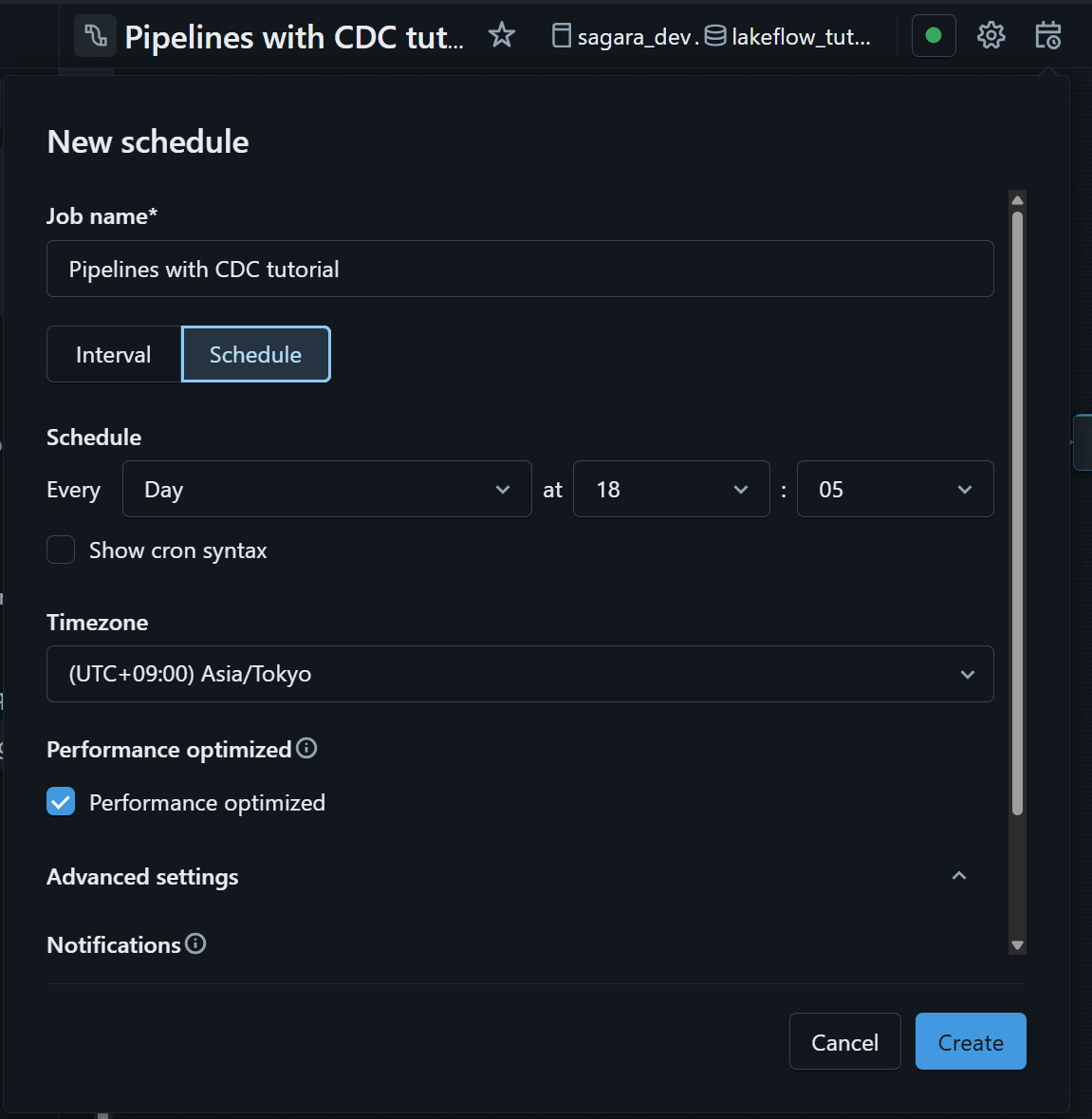This screenshot has width=1092, height=1119.
Task: Uncheck the Performance optimized checkbox
Action: click(61, 802)
